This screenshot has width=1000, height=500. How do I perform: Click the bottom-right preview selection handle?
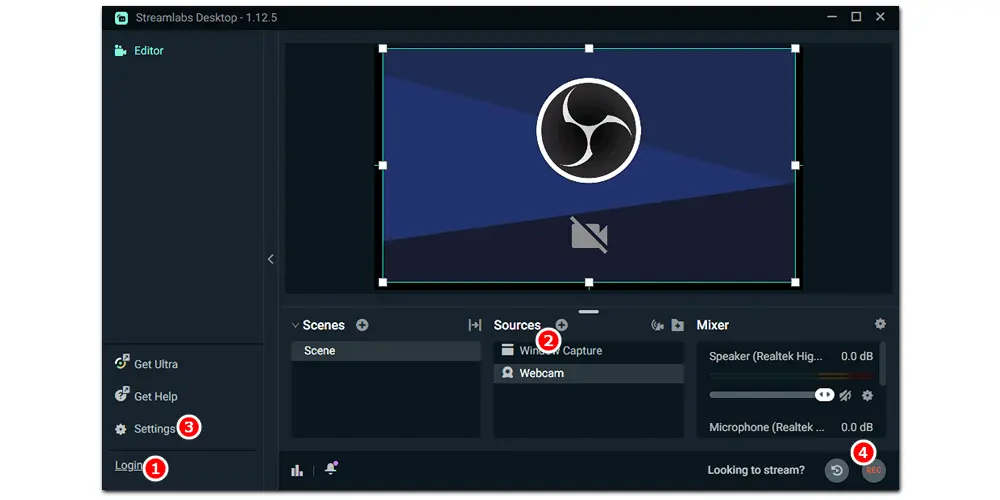coord(795,282)
